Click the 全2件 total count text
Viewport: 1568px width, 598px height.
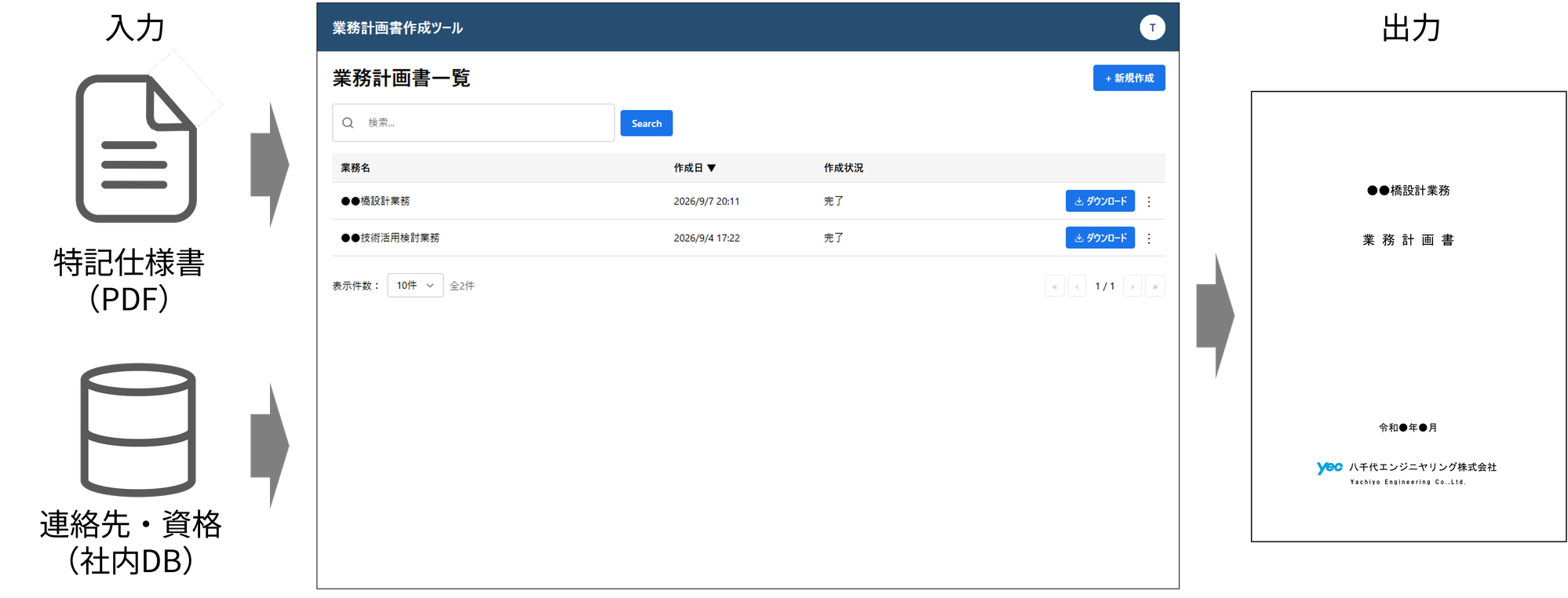[x=461, y=286]
